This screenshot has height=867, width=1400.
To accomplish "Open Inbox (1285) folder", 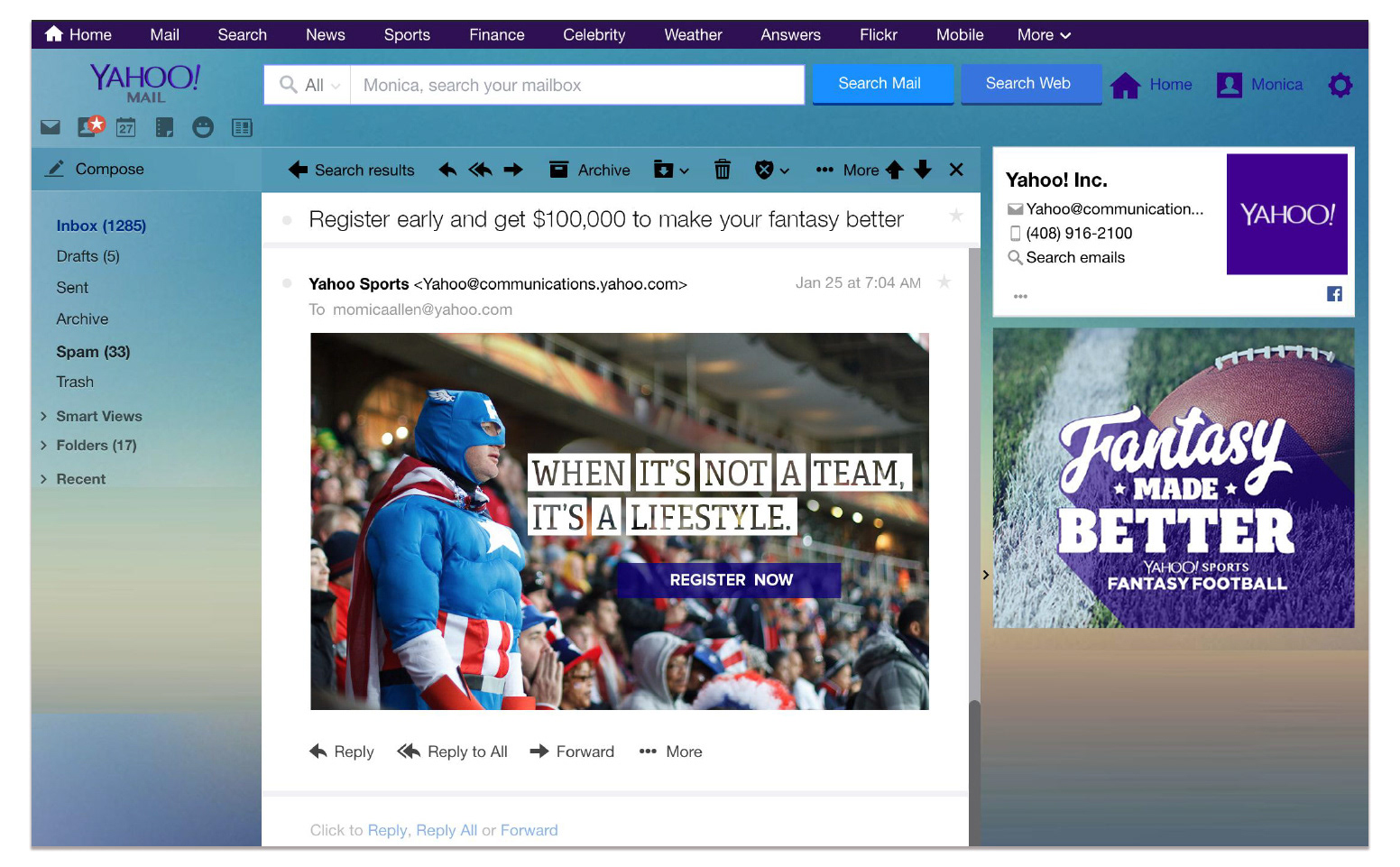I will click(101, 226).
